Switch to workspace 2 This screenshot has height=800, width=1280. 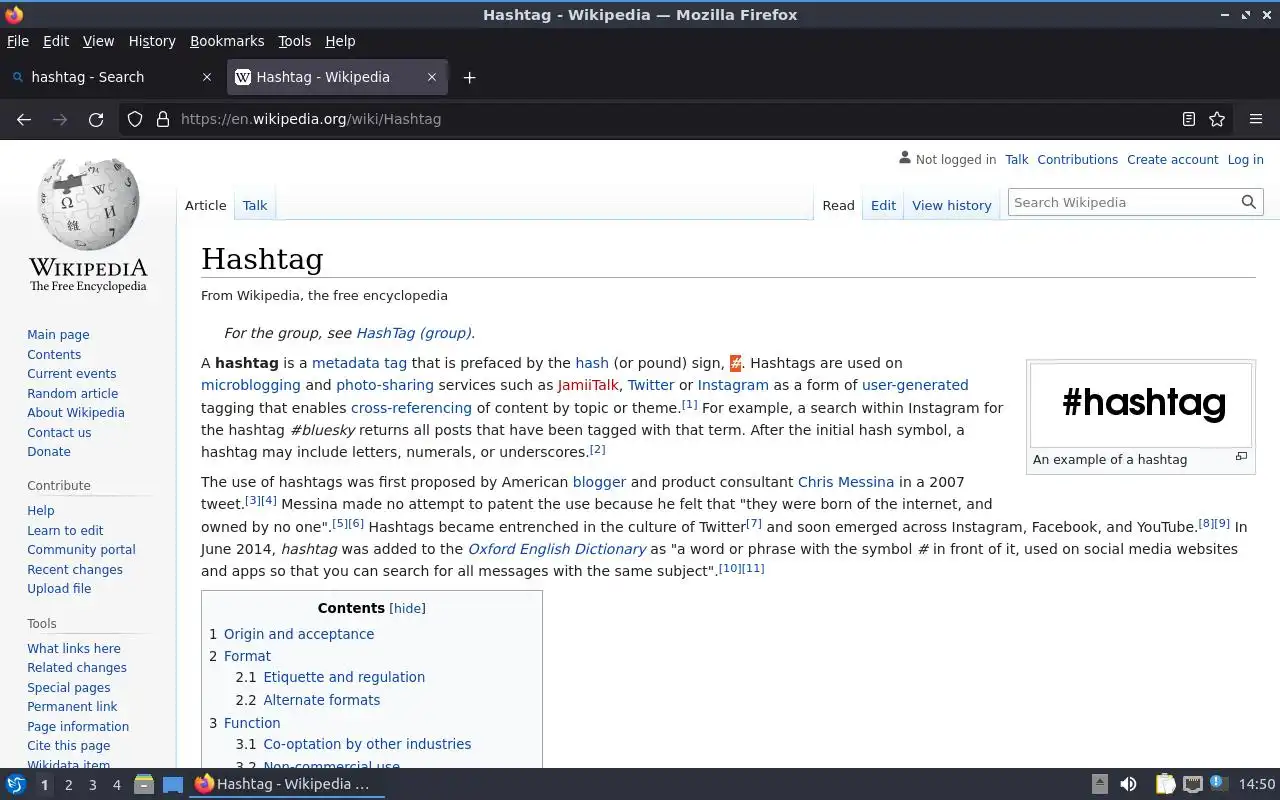[68, 785]
